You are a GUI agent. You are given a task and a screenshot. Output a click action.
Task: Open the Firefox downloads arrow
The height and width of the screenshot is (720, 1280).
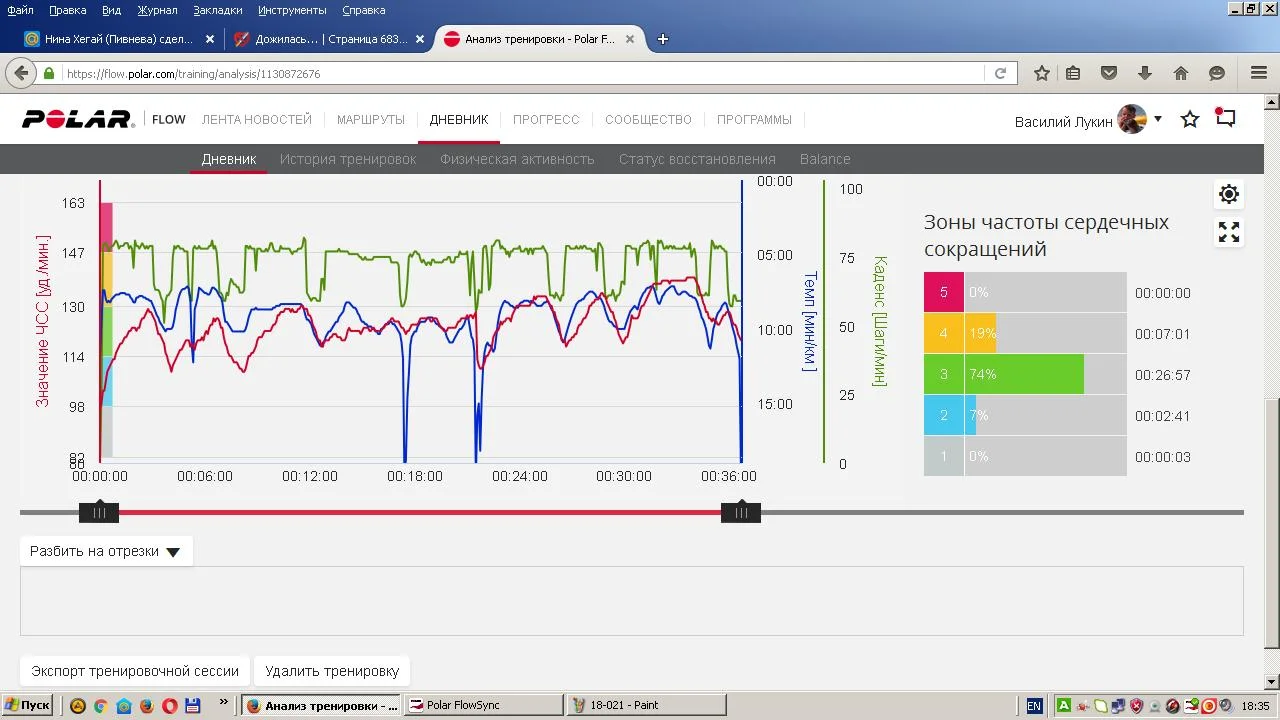click(x=1145, y=73)
